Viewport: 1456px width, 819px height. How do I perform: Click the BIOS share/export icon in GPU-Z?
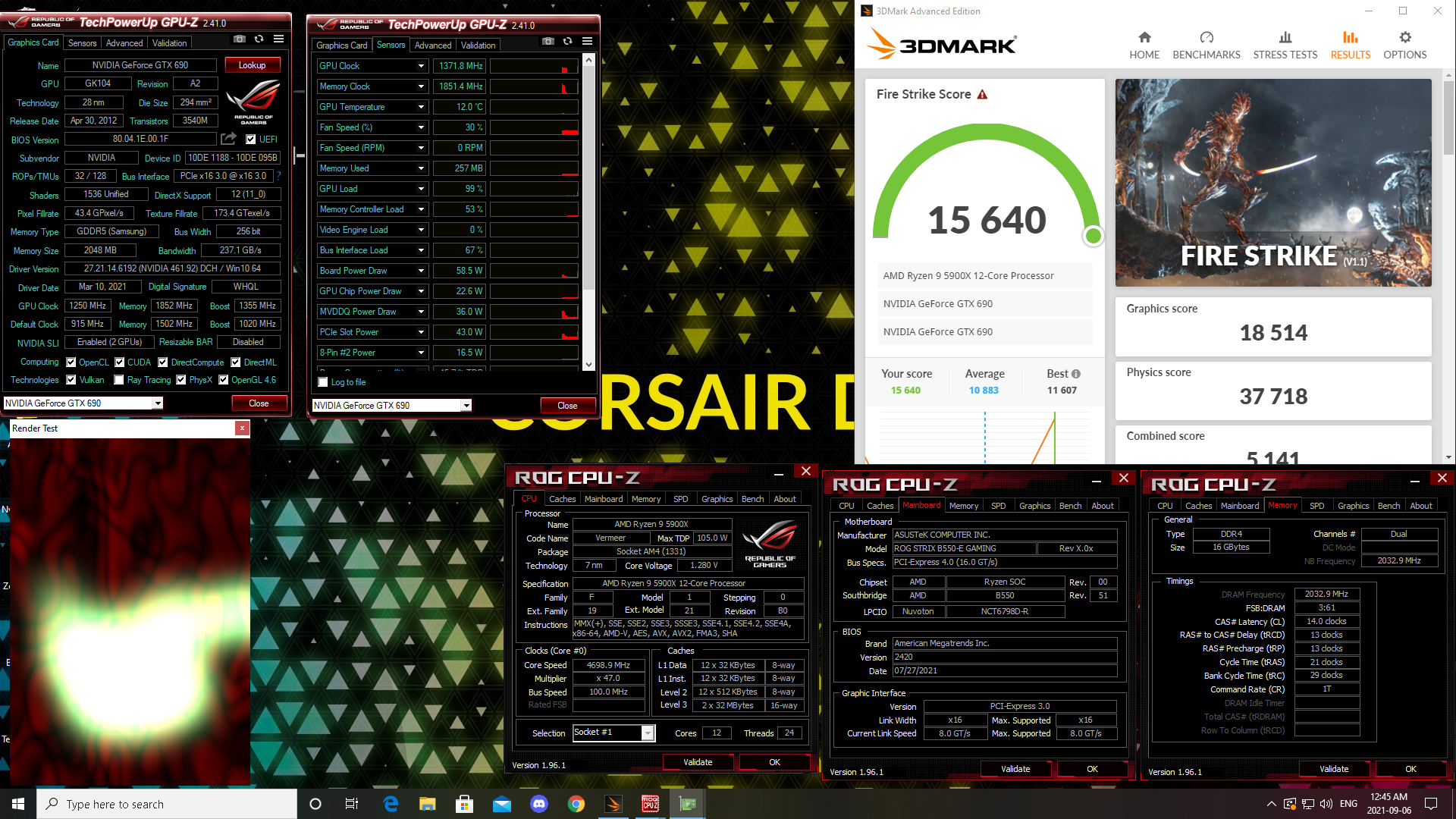(228, 139)
